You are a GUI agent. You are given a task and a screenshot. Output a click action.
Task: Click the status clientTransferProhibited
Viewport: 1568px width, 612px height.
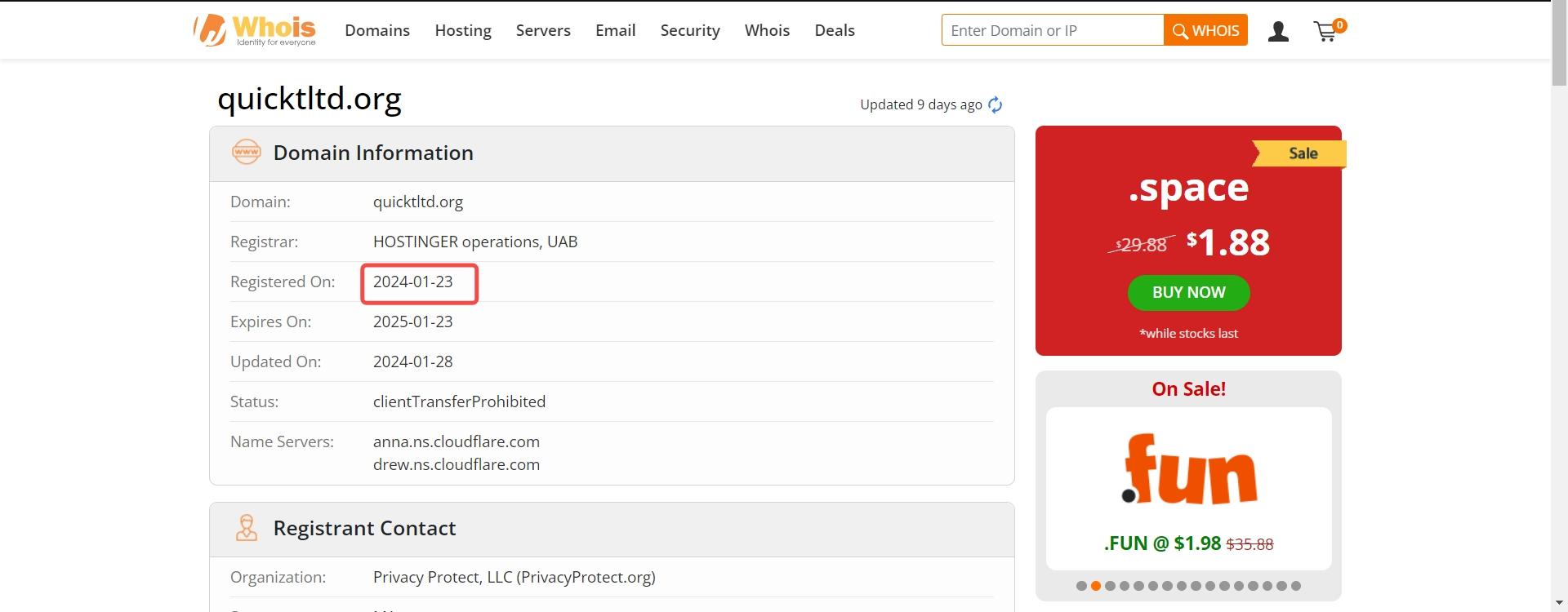click(x=459, y=401)
